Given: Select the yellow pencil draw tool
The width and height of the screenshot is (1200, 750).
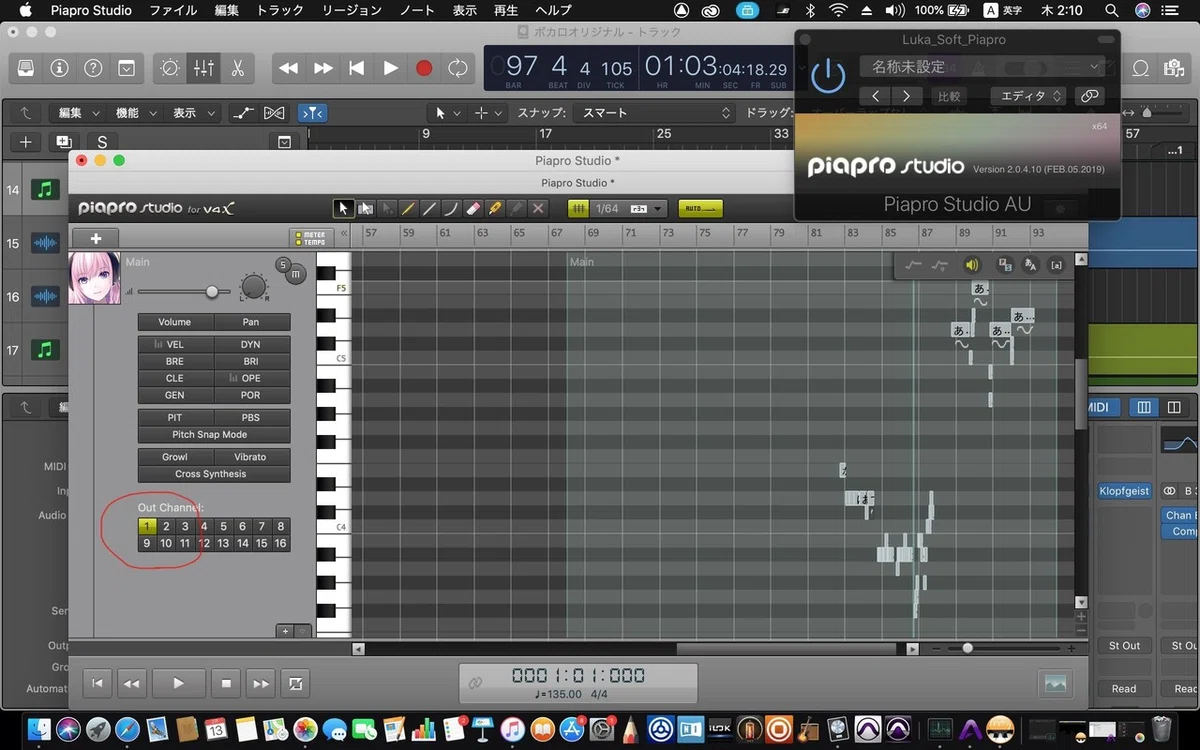Looking at the screenshot, I should click(408, 208).
